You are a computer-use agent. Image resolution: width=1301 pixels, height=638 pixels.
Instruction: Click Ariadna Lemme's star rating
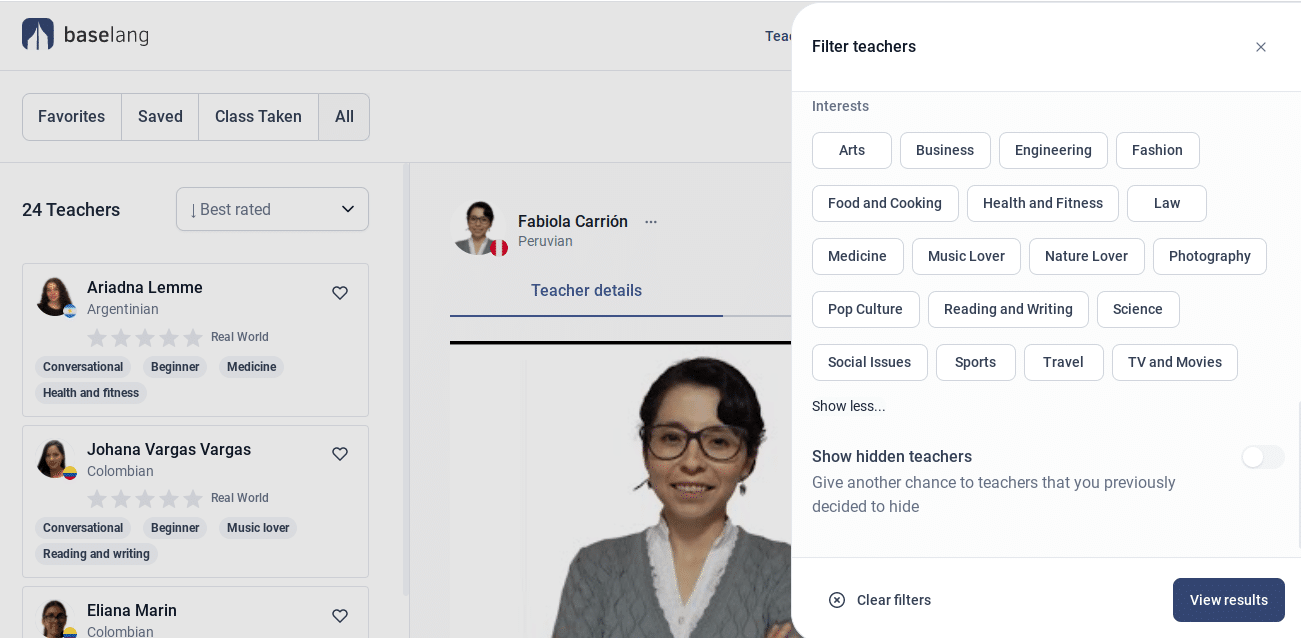145,338
